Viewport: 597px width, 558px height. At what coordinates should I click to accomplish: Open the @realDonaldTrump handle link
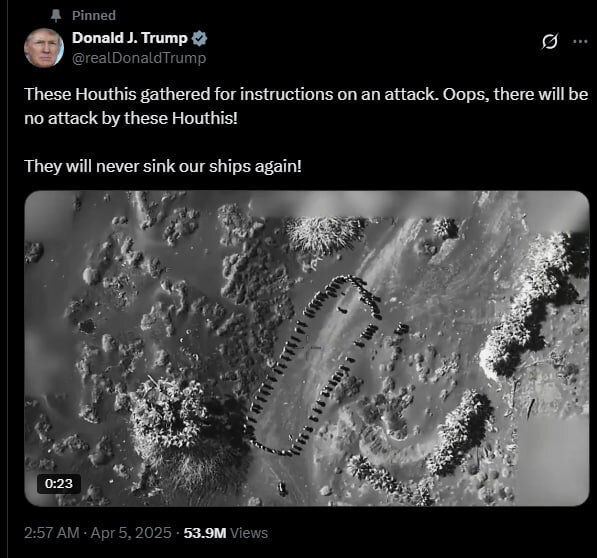click(x=139, y=58)
